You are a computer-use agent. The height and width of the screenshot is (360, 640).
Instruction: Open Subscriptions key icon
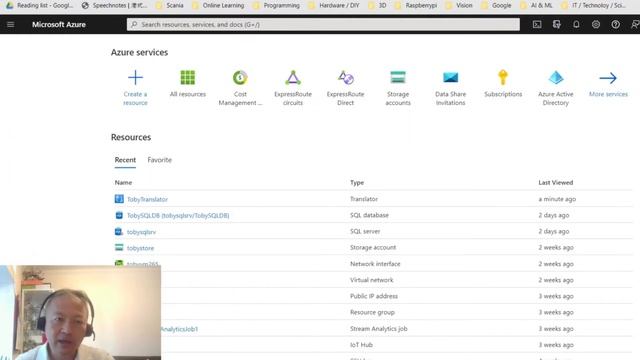pos(503,78)
